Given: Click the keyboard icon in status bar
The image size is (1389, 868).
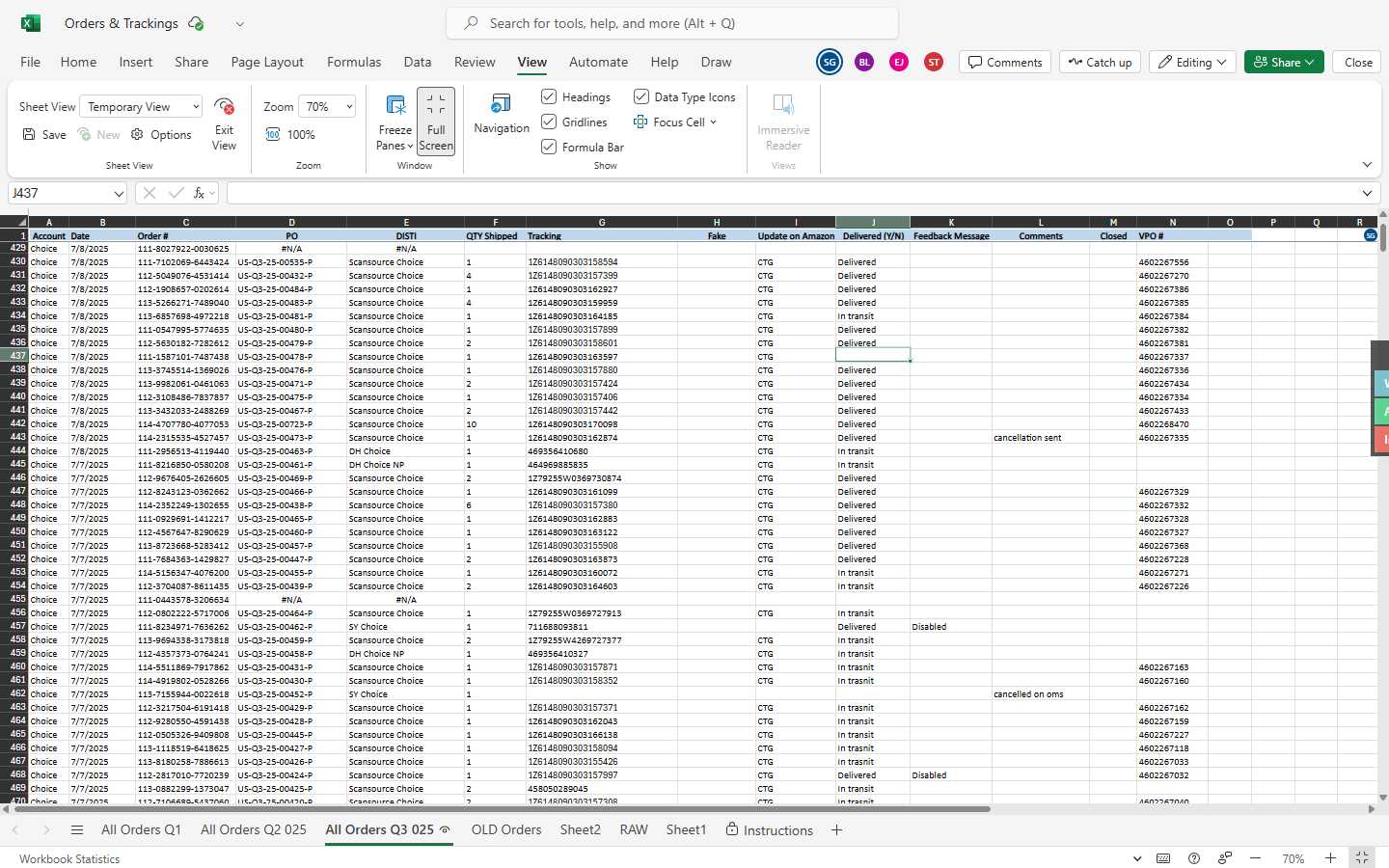Looking at the screenshot, I should click(x=1163, y=858).
